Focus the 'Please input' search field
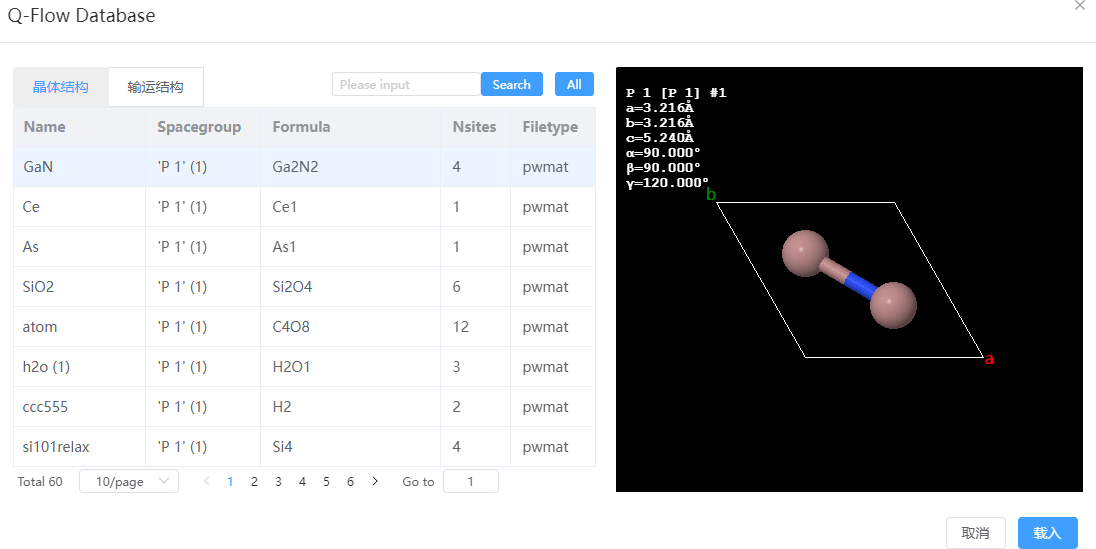The image size is (1096, 549). tap(406, 85)
